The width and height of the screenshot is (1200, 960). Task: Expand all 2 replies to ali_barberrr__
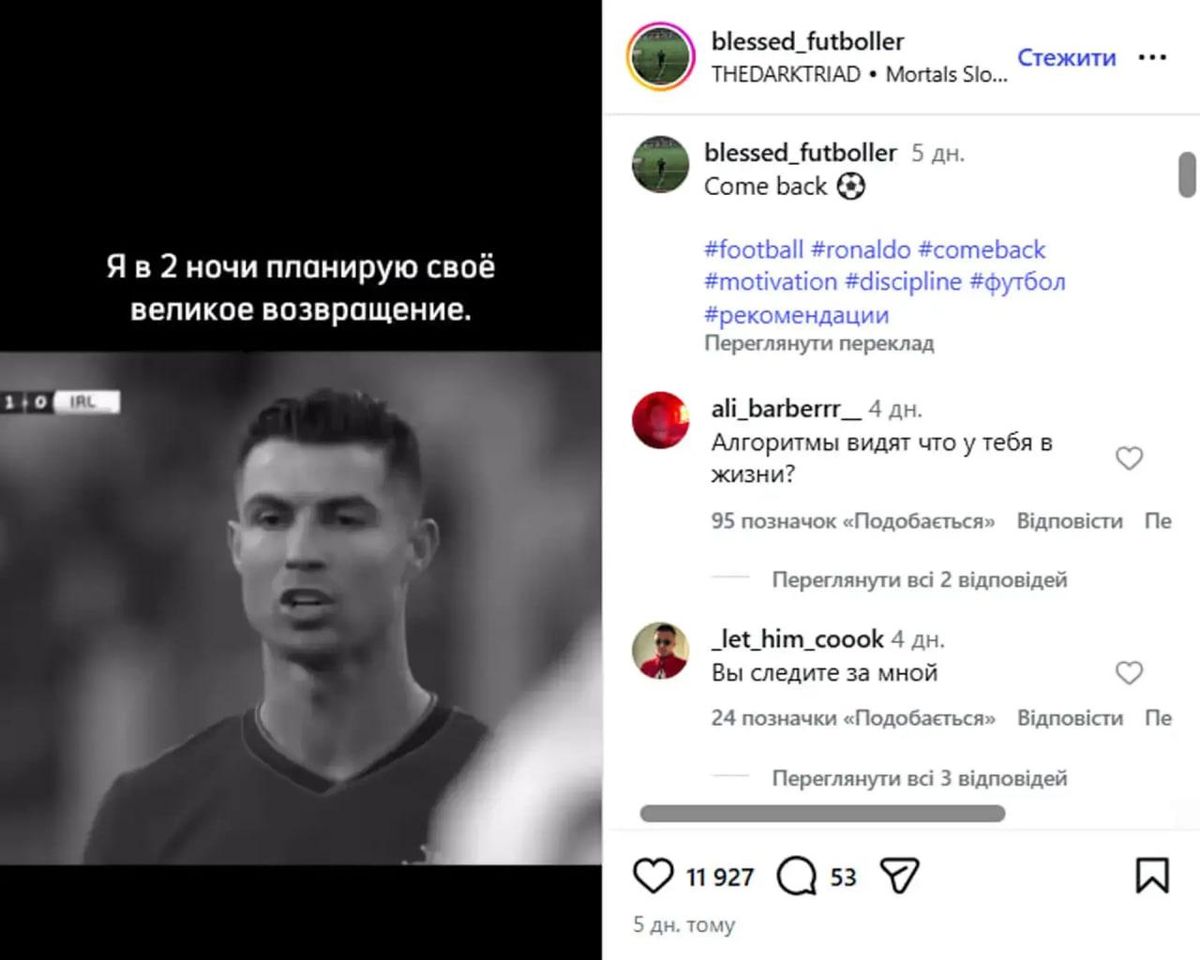[920, 579]
